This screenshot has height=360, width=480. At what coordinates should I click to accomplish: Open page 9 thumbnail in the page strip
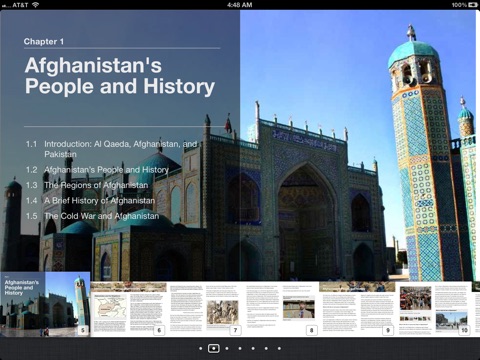pos(357,309)
